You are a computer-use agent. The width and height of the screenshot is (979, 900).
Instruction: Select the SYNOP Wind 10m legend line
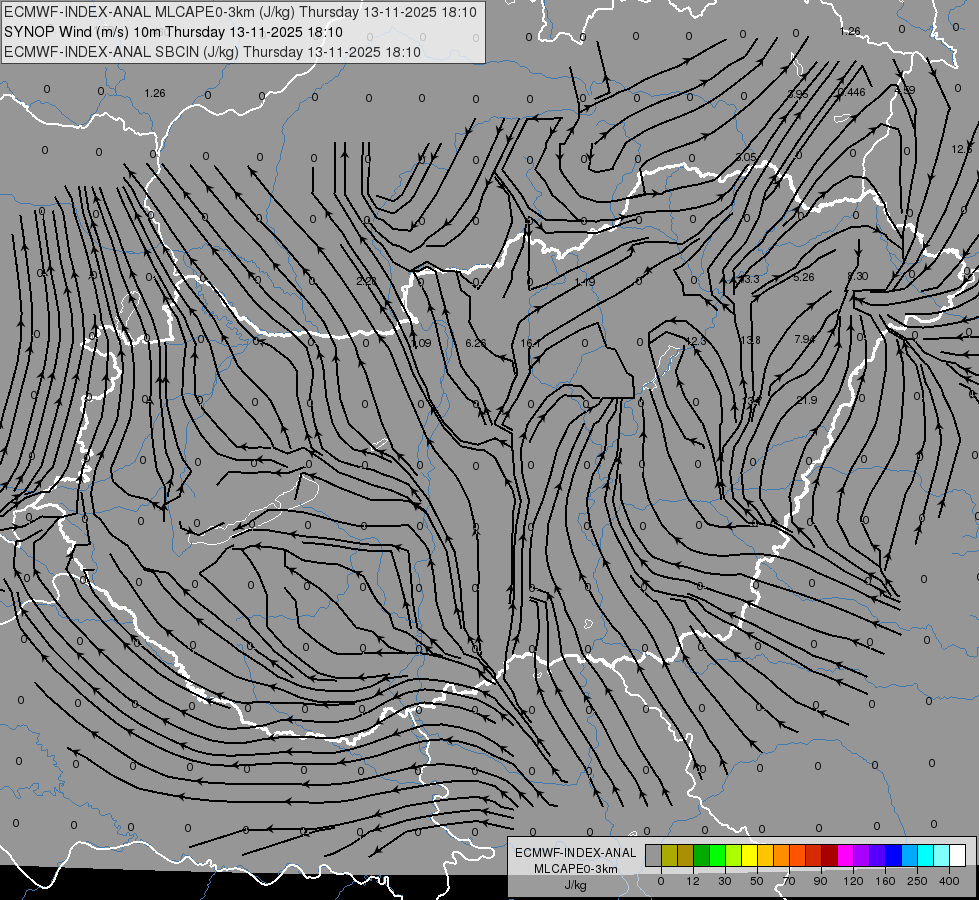(173, 32)
